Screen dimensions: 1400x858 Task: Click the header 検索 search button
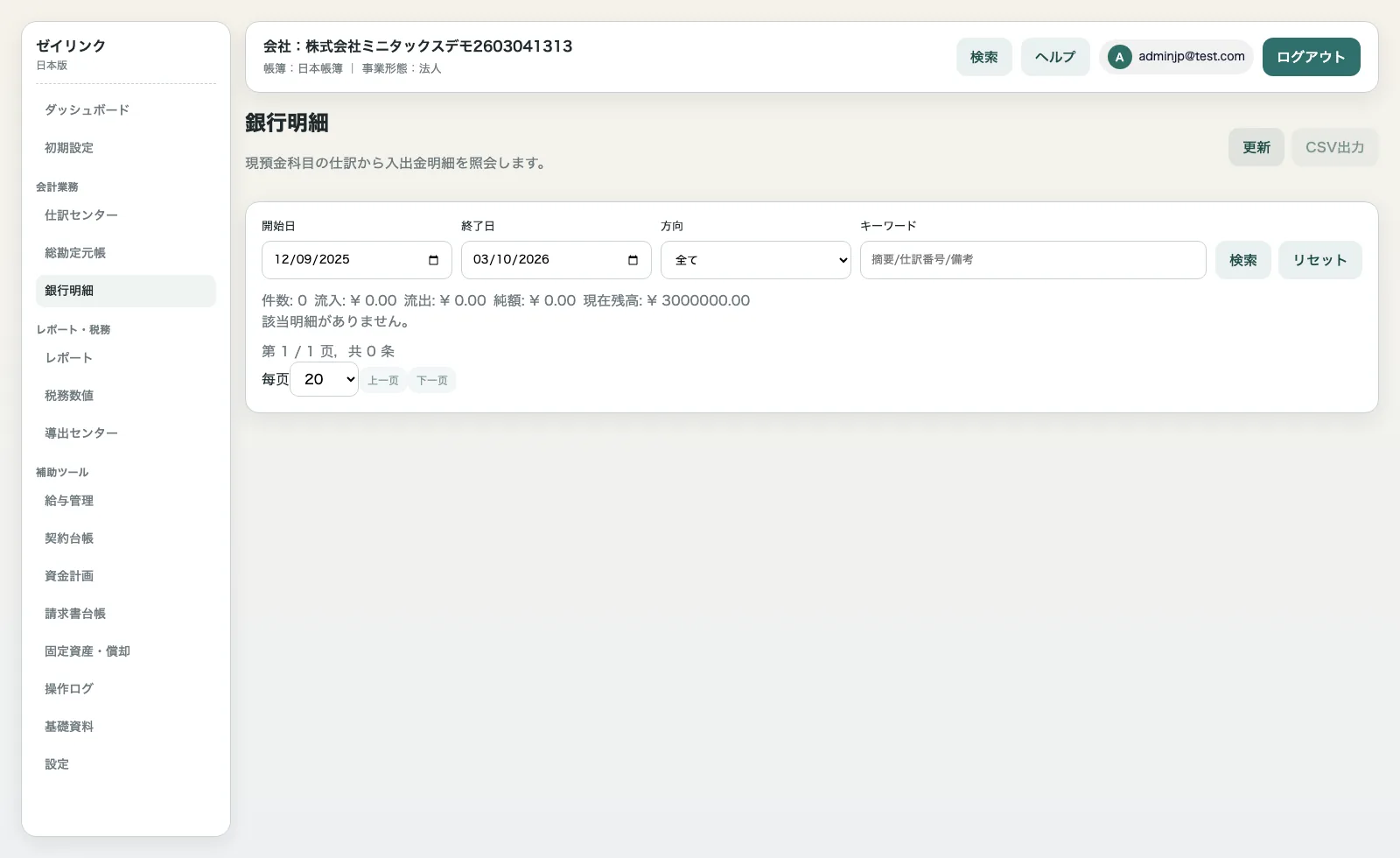tap(983, 57)
